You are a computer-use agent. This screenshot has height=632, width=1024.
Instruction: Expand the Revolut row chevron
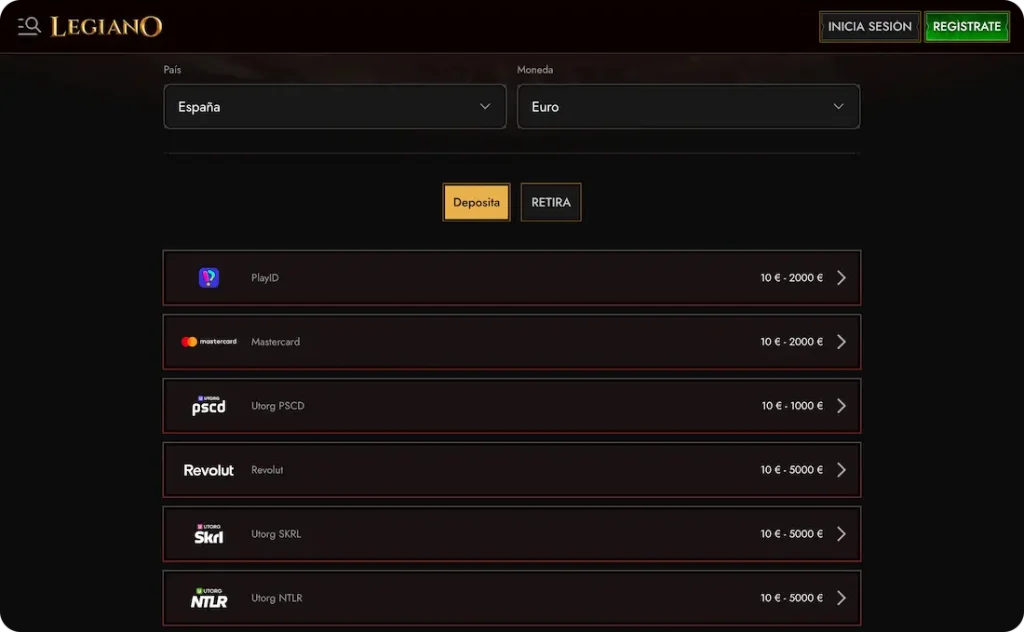pyautogui.click(x=841, y=469)
